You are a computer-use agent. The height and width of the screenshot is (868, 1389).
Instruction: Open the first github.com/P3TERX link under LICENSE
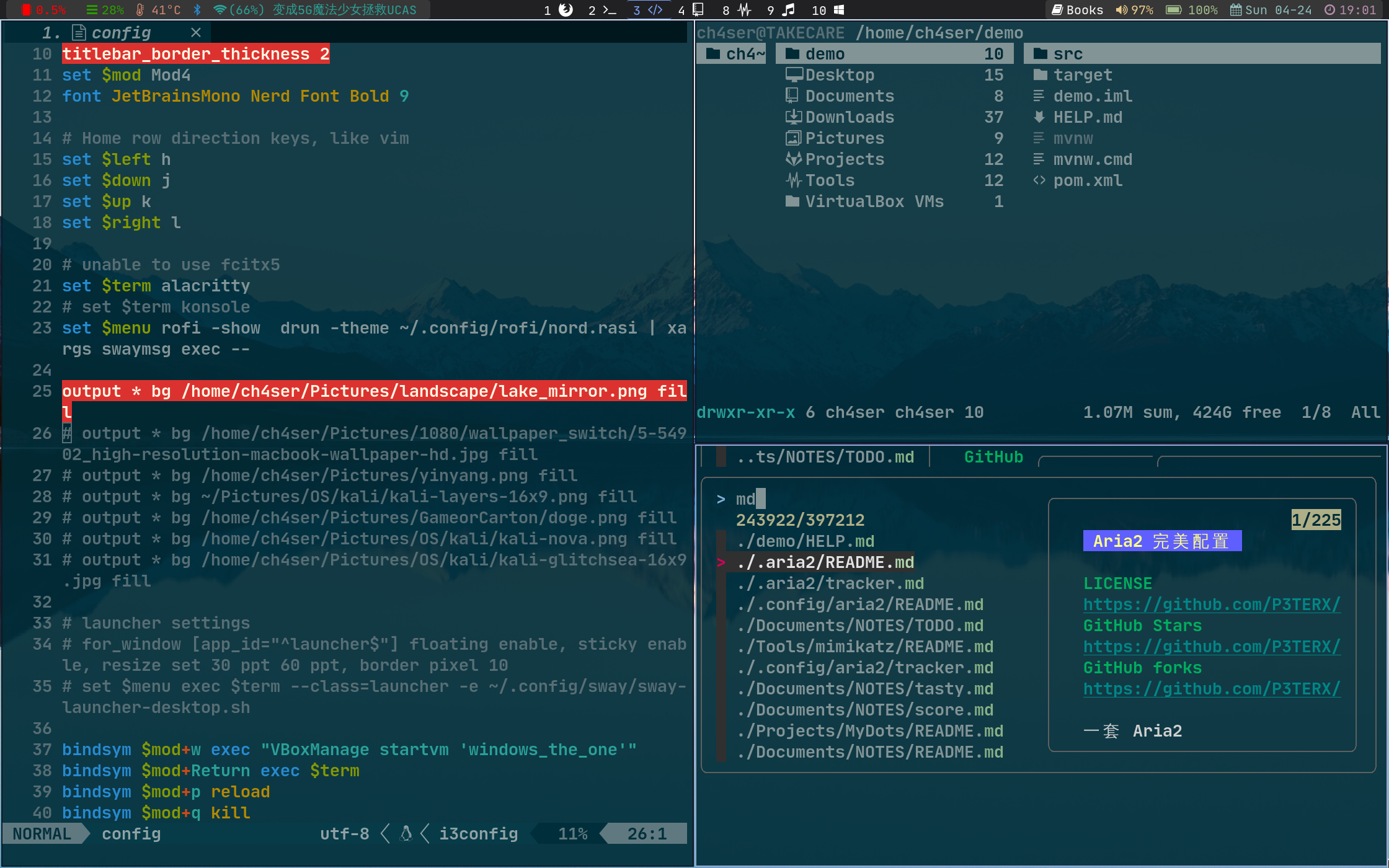(1211, 604)
